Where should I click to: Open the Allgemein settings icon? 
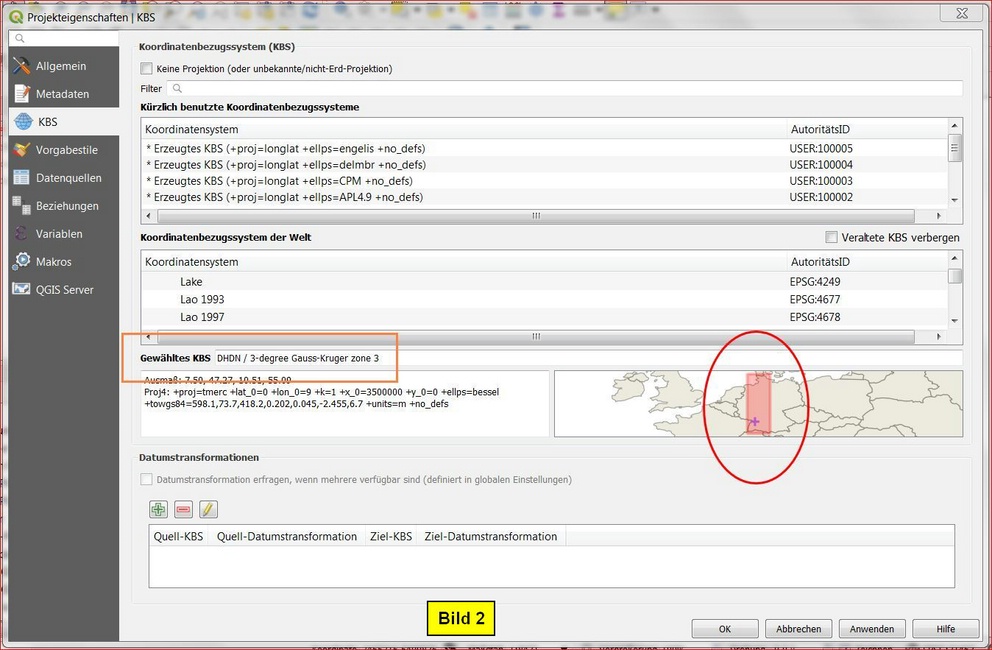pos(21,66)
